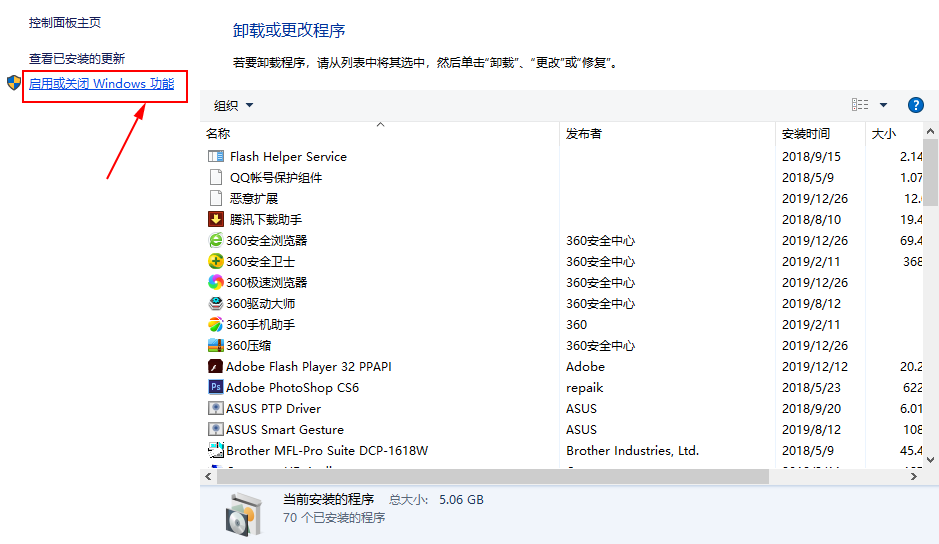Click publisher Brother Industries, Ltd.

(632, 451)
